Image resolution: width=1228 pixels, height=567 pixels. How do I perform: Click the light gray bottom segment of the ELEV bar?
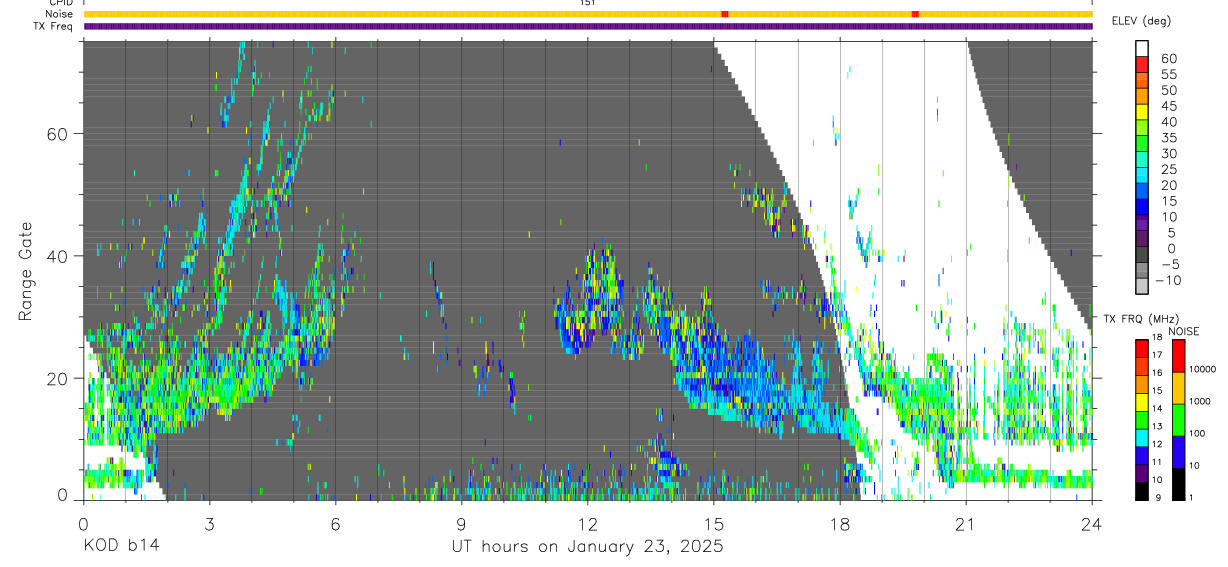pos(1142,286)
